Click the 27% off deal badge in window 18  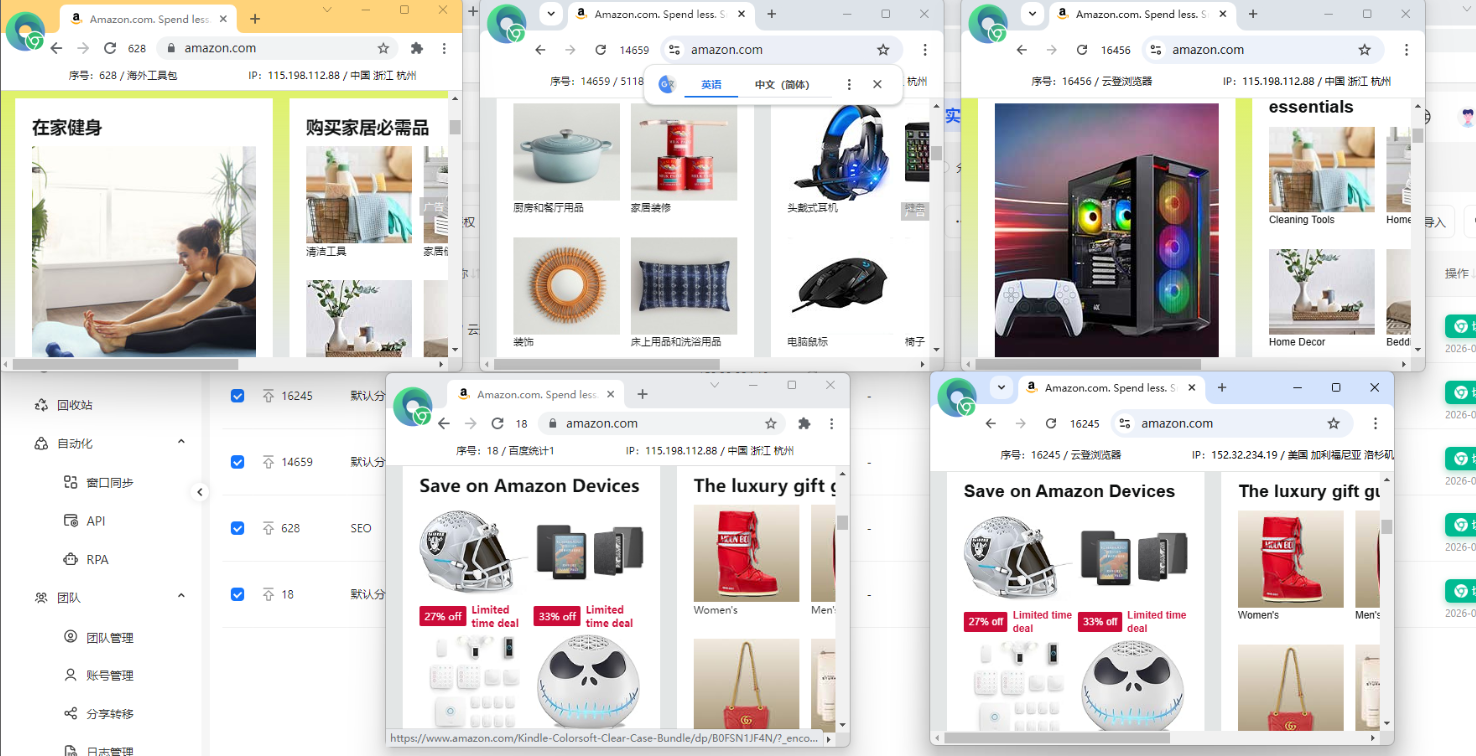pyautogui.click(x=442, y=616)
